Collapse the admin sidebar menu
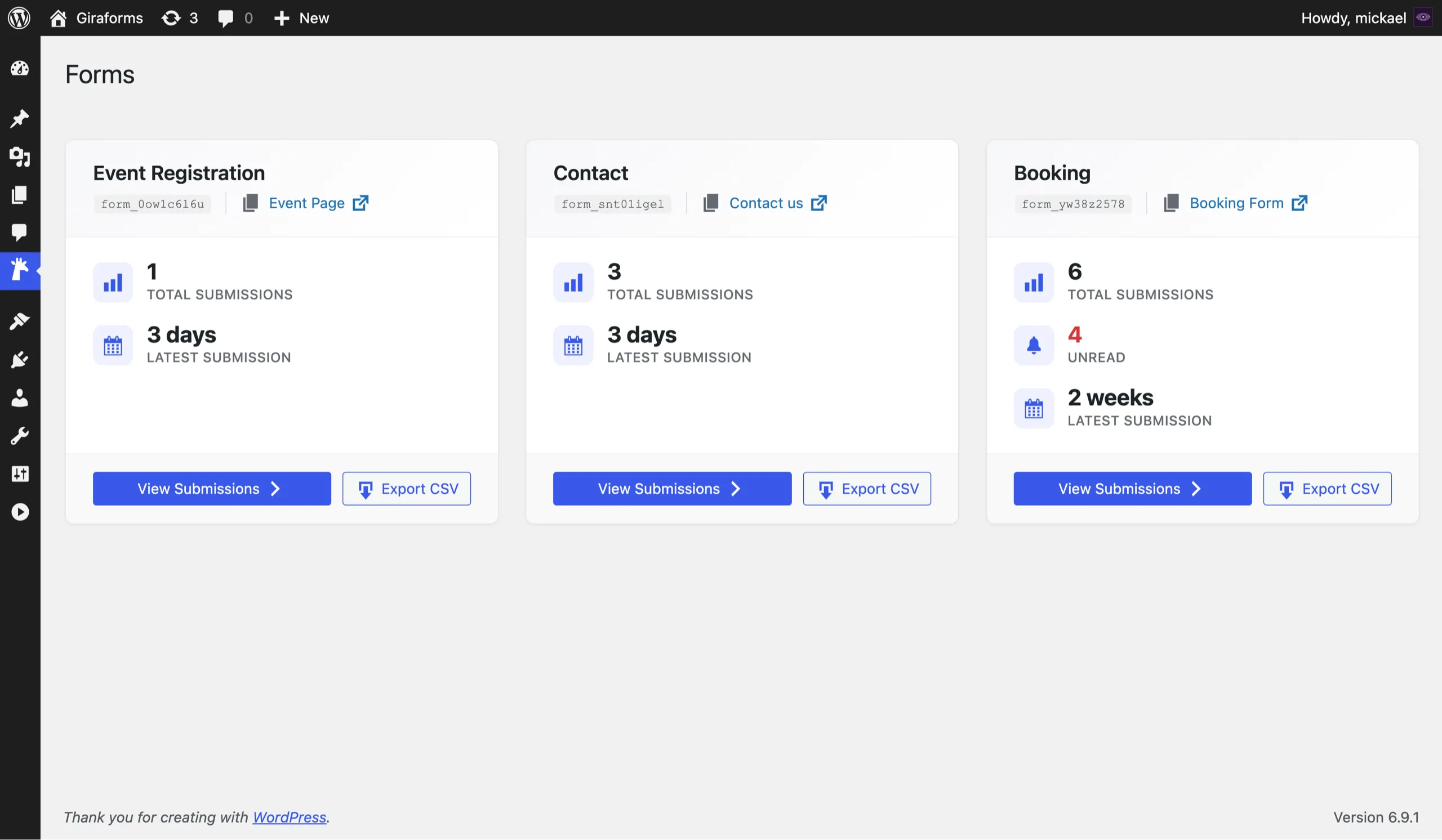This screenshot has height=840, width=1442. (20, 512)
